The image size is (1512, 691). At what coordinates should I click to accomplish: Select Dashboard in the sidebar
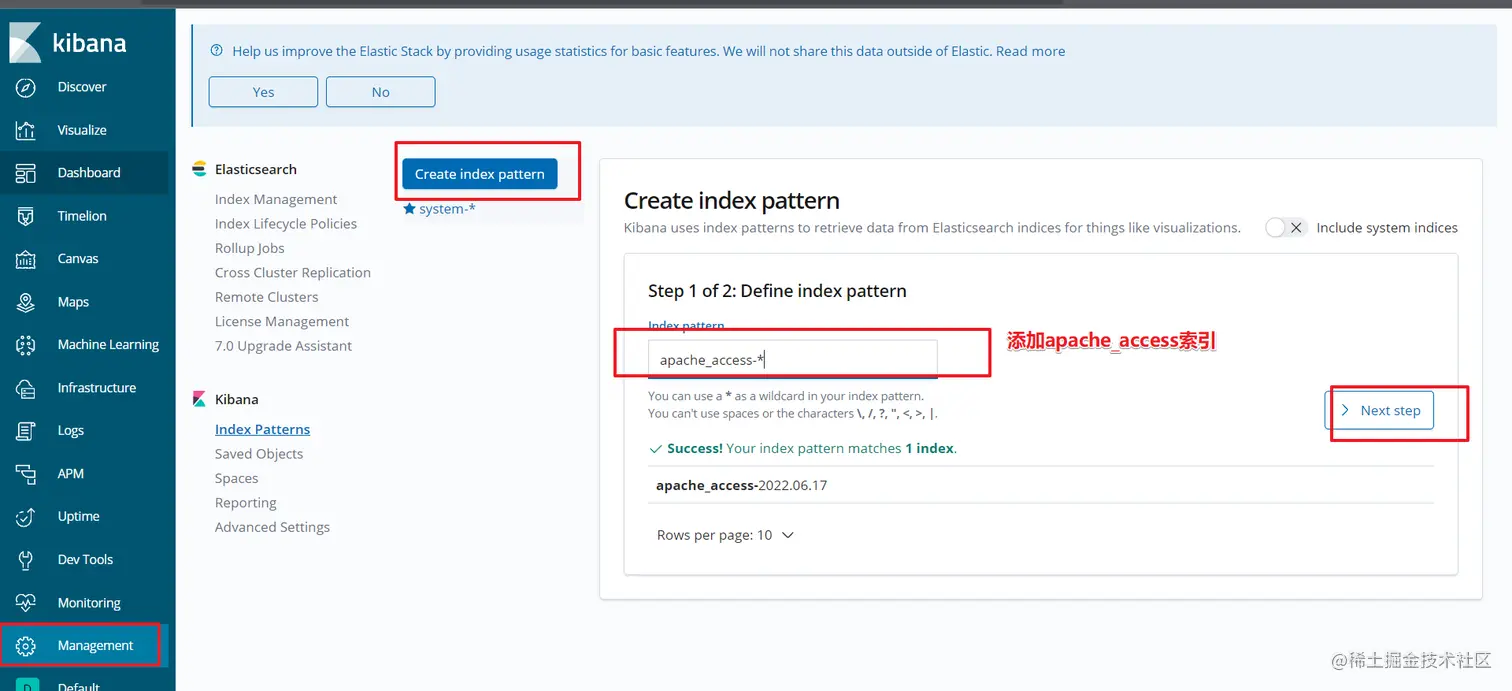click(x=89, y=173)
